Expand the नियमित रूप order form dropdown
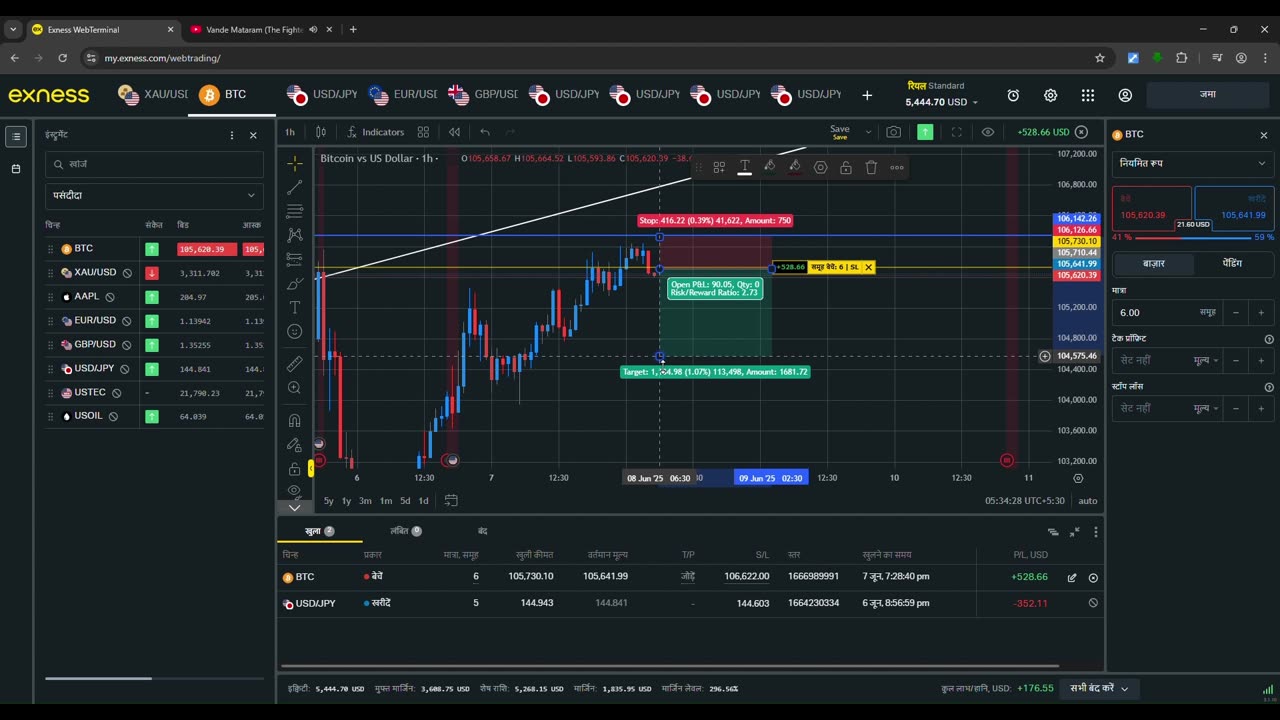 1193,163
